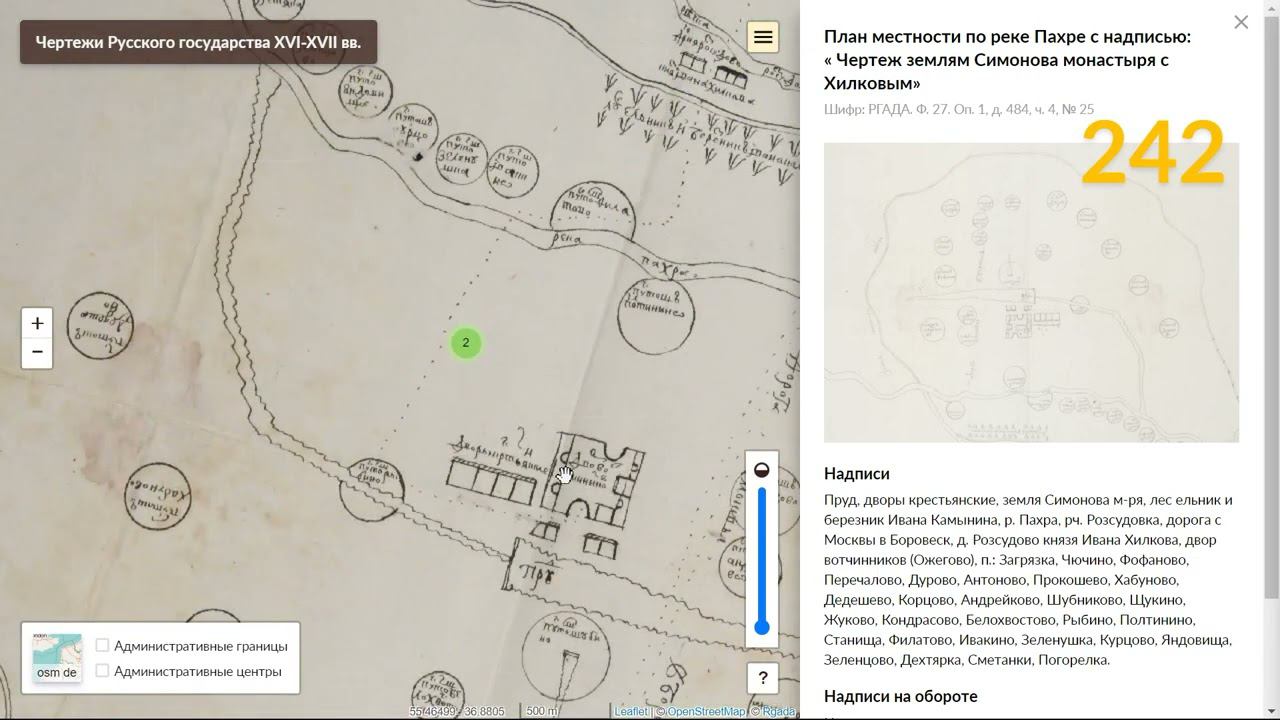Open the Rgada attribution link
Viewport: 1280px width, 720px height.
pyautogui.click(x=779, y=711)
